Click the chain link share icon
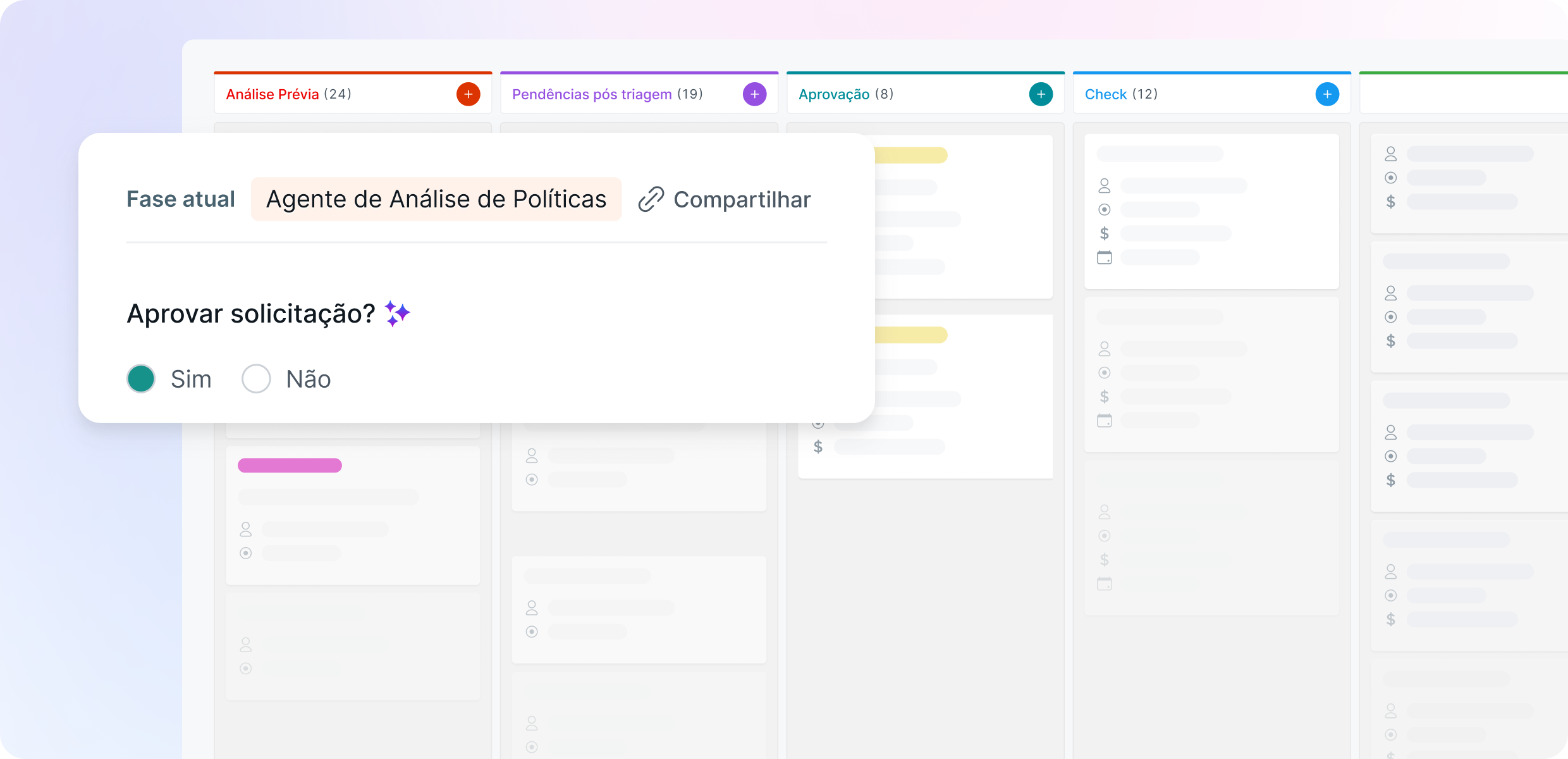1568x759 pixels. (651, 199)
